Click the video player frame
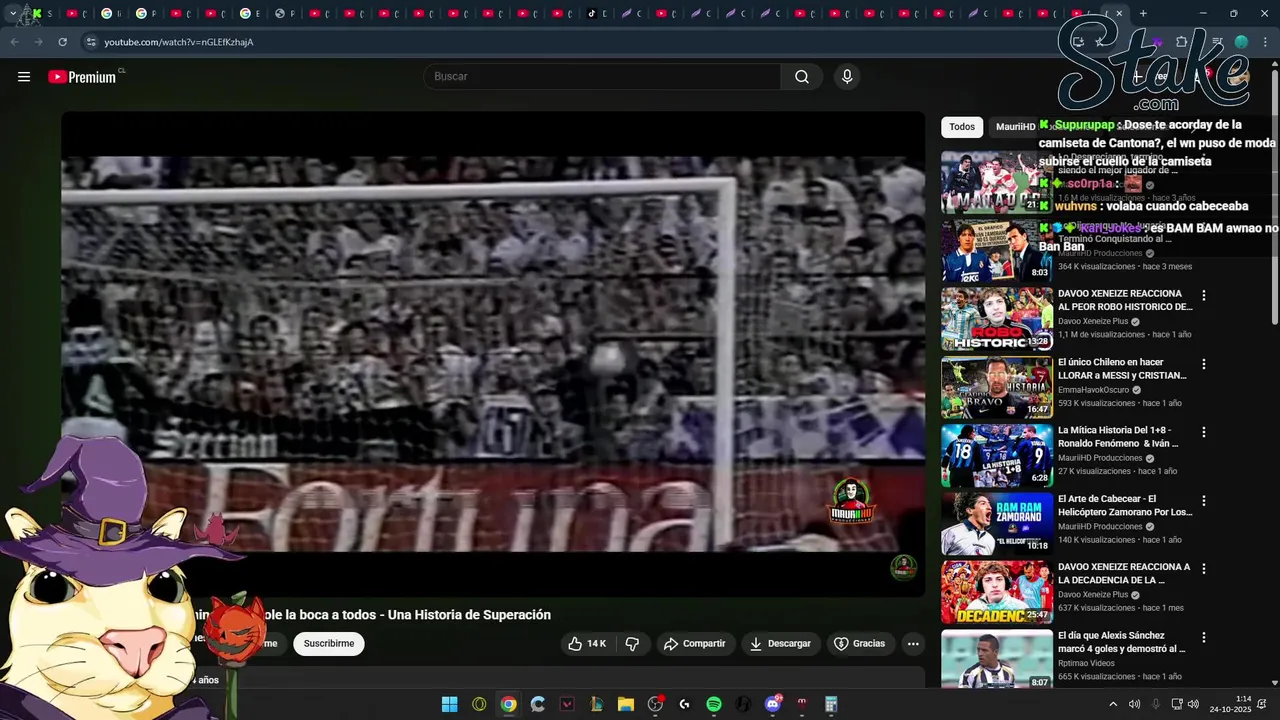 pos(493,354)
